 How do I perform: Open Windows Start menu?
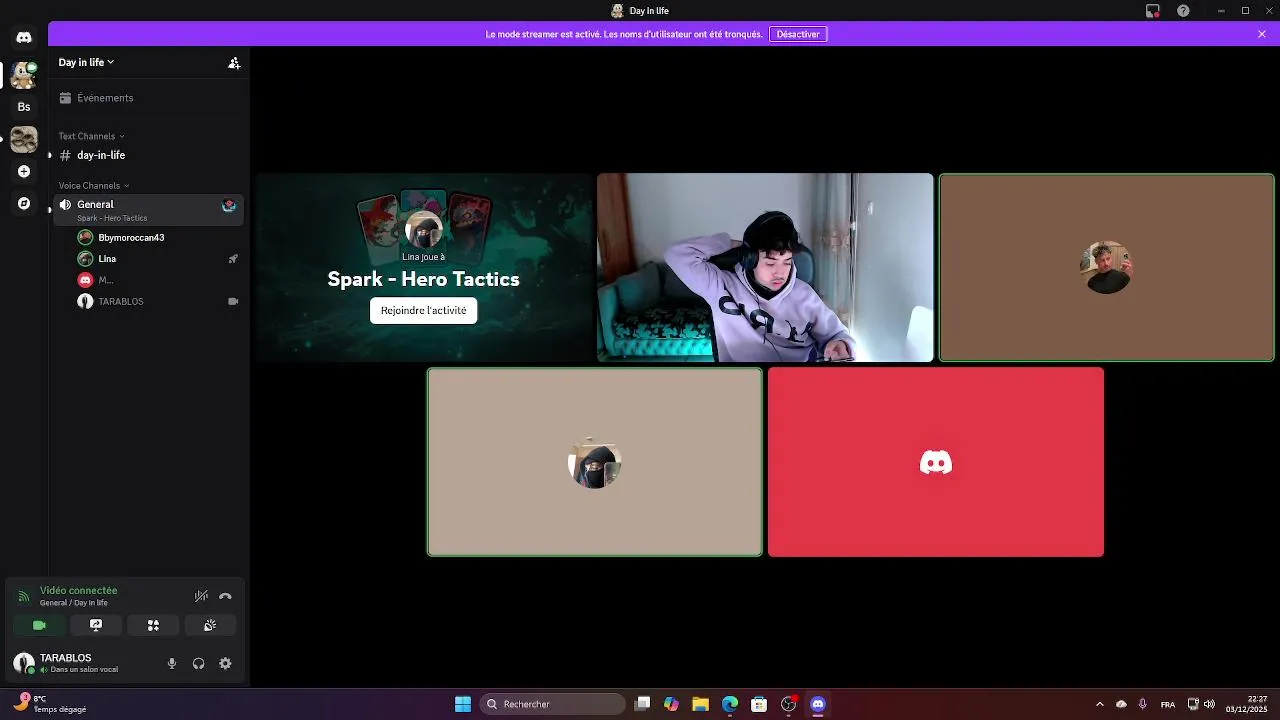pos(463,704)
